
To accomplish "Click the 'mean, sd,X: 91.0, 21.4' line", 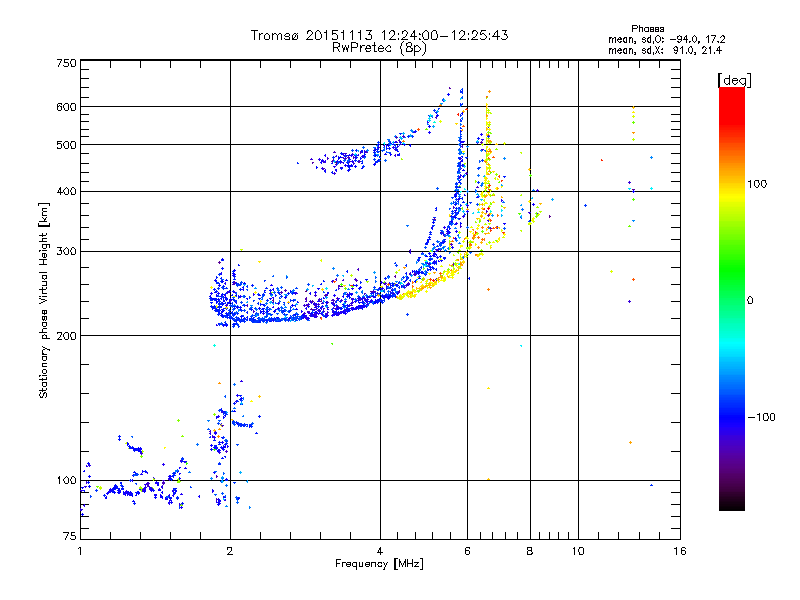I will (x=665, y=50).
